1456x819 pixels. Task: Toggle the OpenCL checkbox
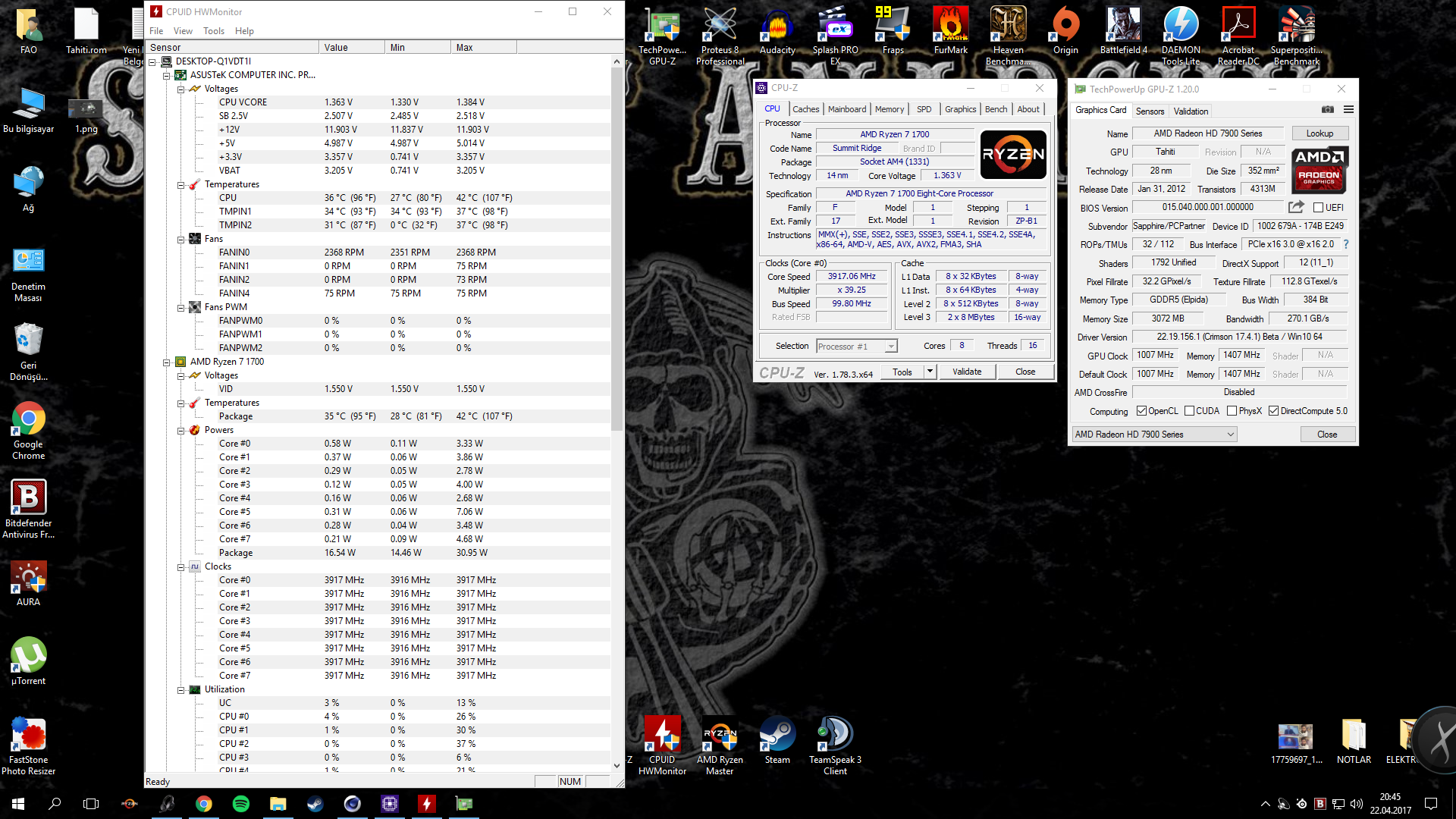coord(1141,411)
